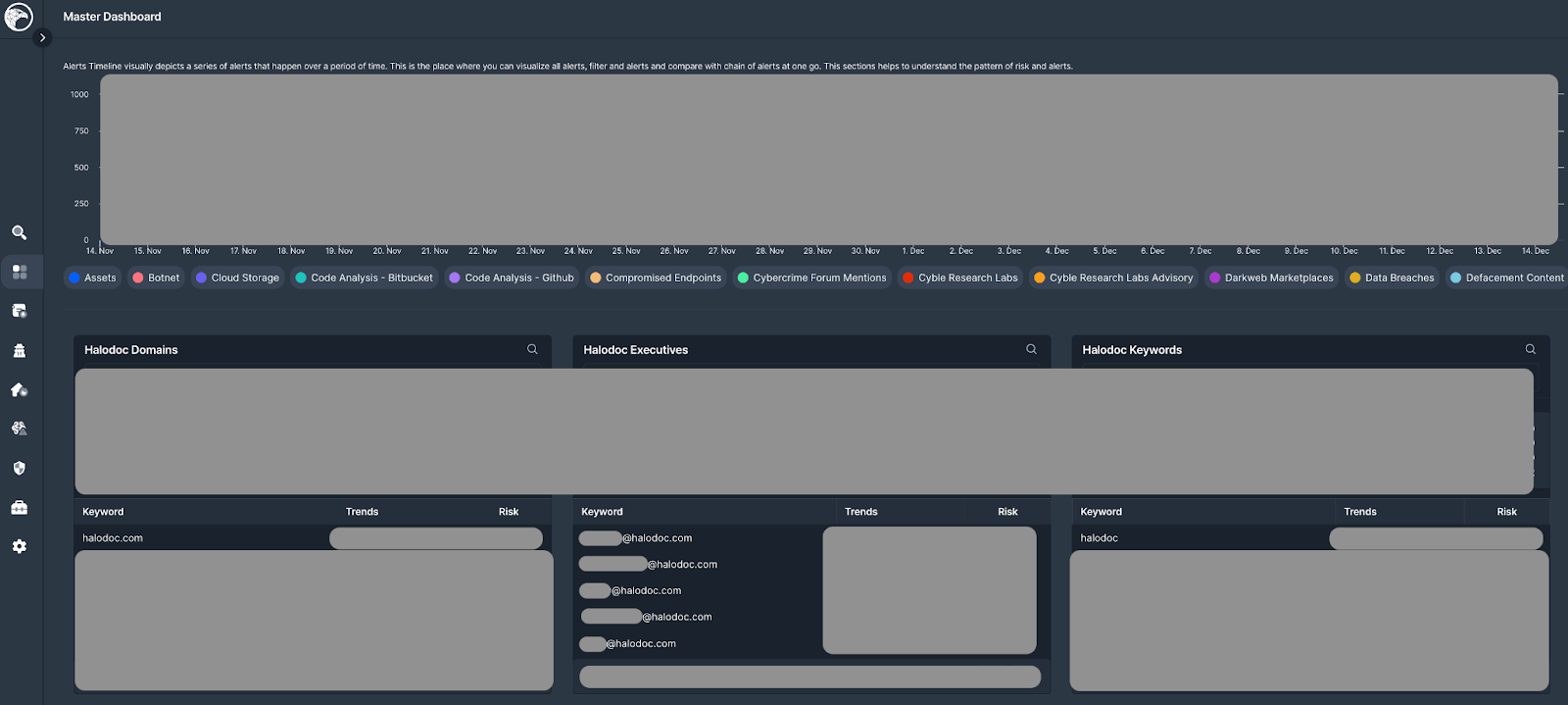
Task: Click the Halodoc Executives panel title
Action: pos(636,350)
